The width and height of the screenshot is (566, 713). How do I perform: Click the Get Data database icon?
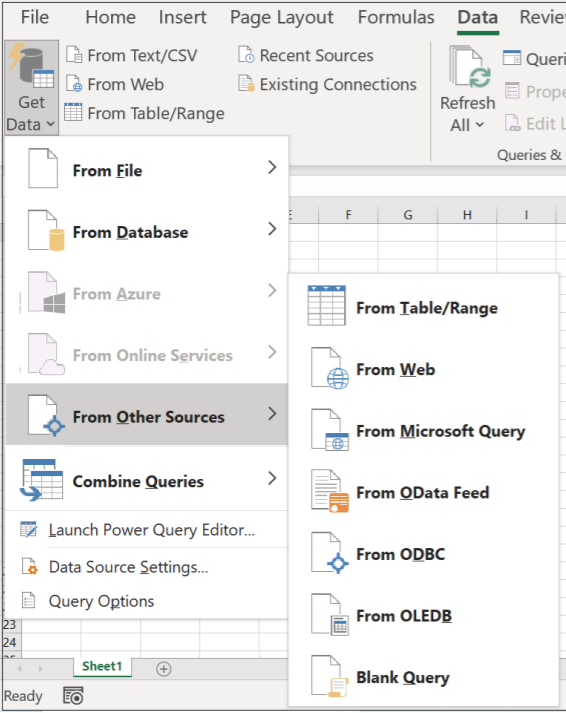(x=31, y=66)
